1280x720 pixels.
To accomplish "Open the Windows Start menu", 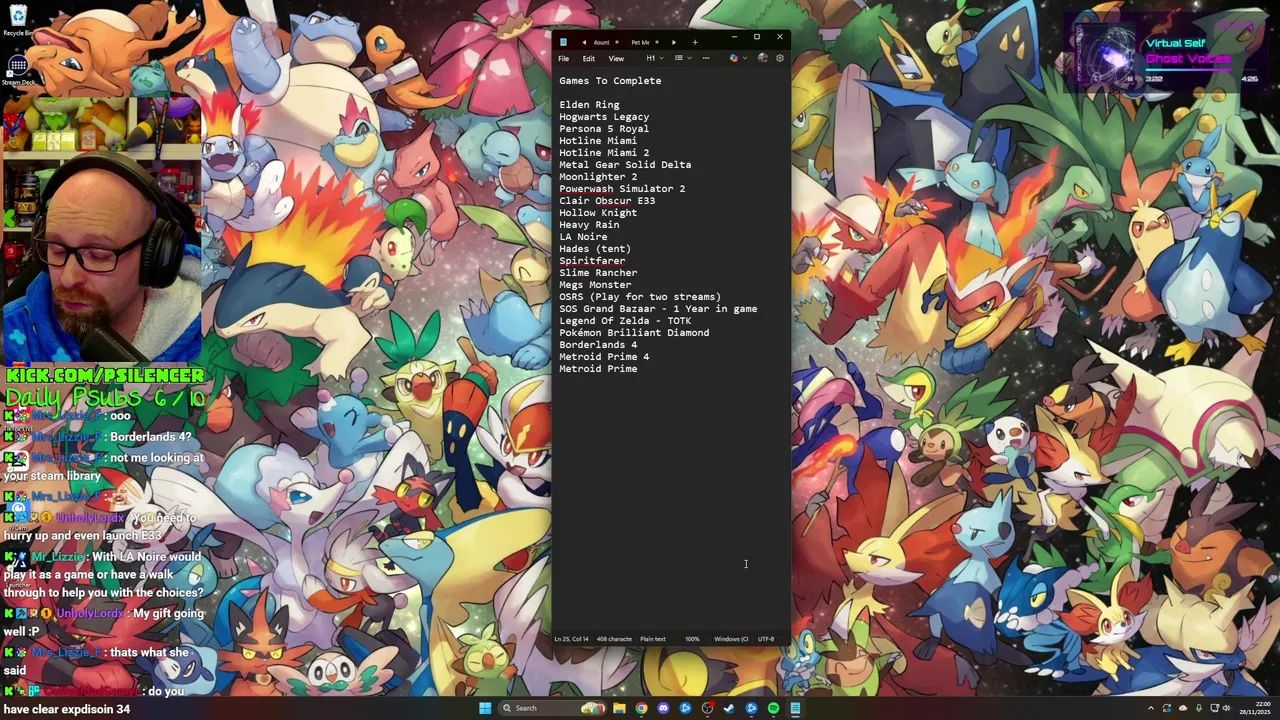I will point(485,708).
